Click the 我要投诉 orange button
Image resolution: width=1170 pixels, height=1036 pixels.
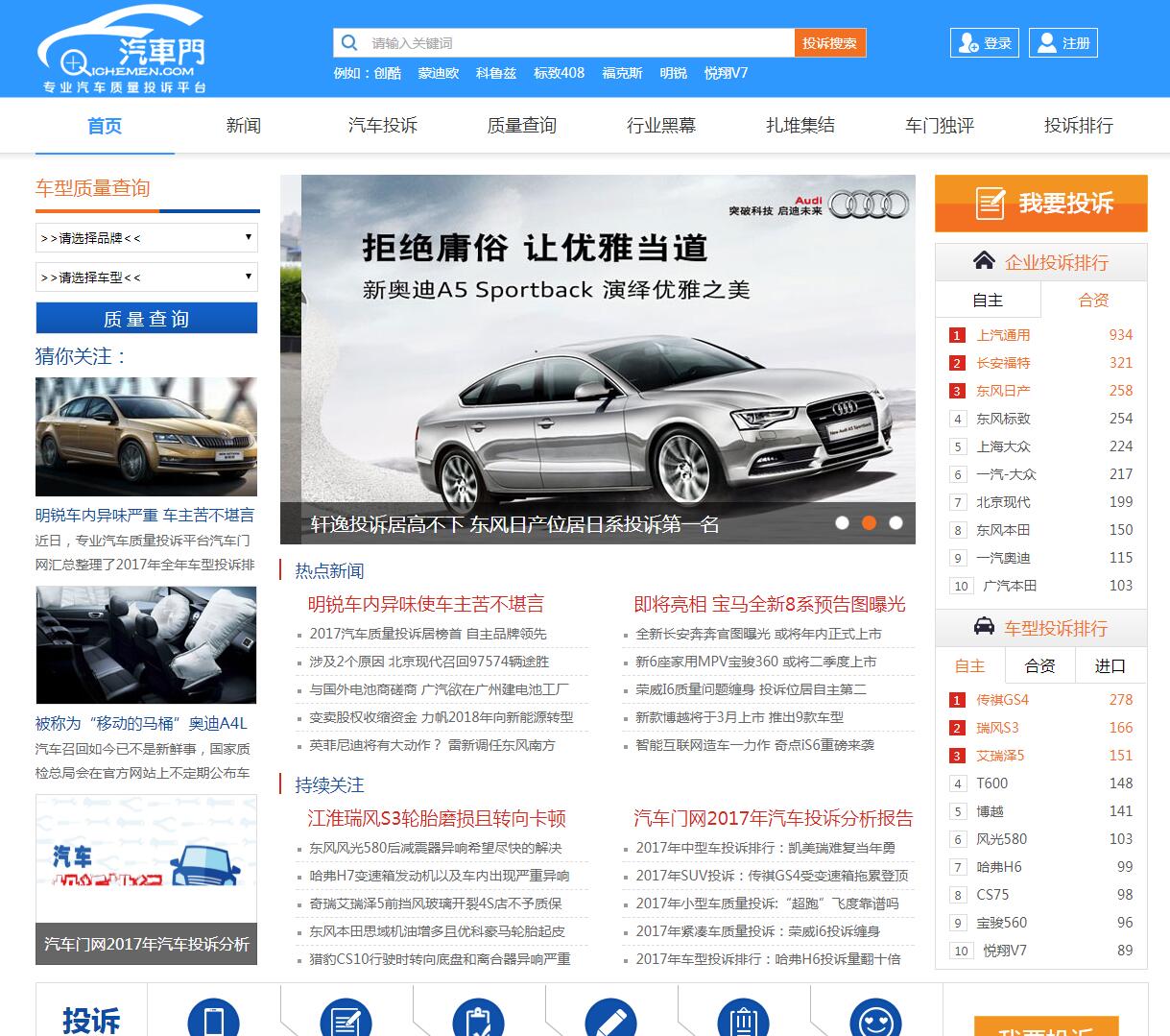pos(1041,204)
